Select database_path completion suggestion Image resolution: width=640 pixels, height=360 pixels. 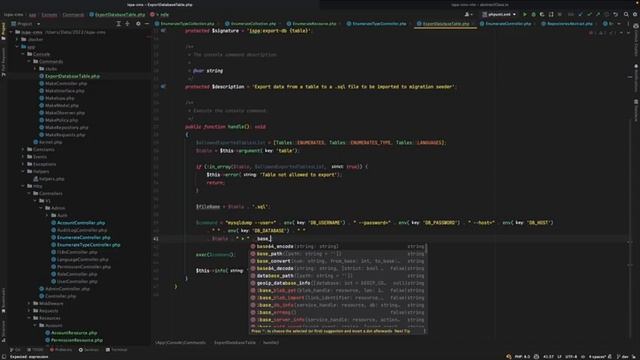point(338,276)
